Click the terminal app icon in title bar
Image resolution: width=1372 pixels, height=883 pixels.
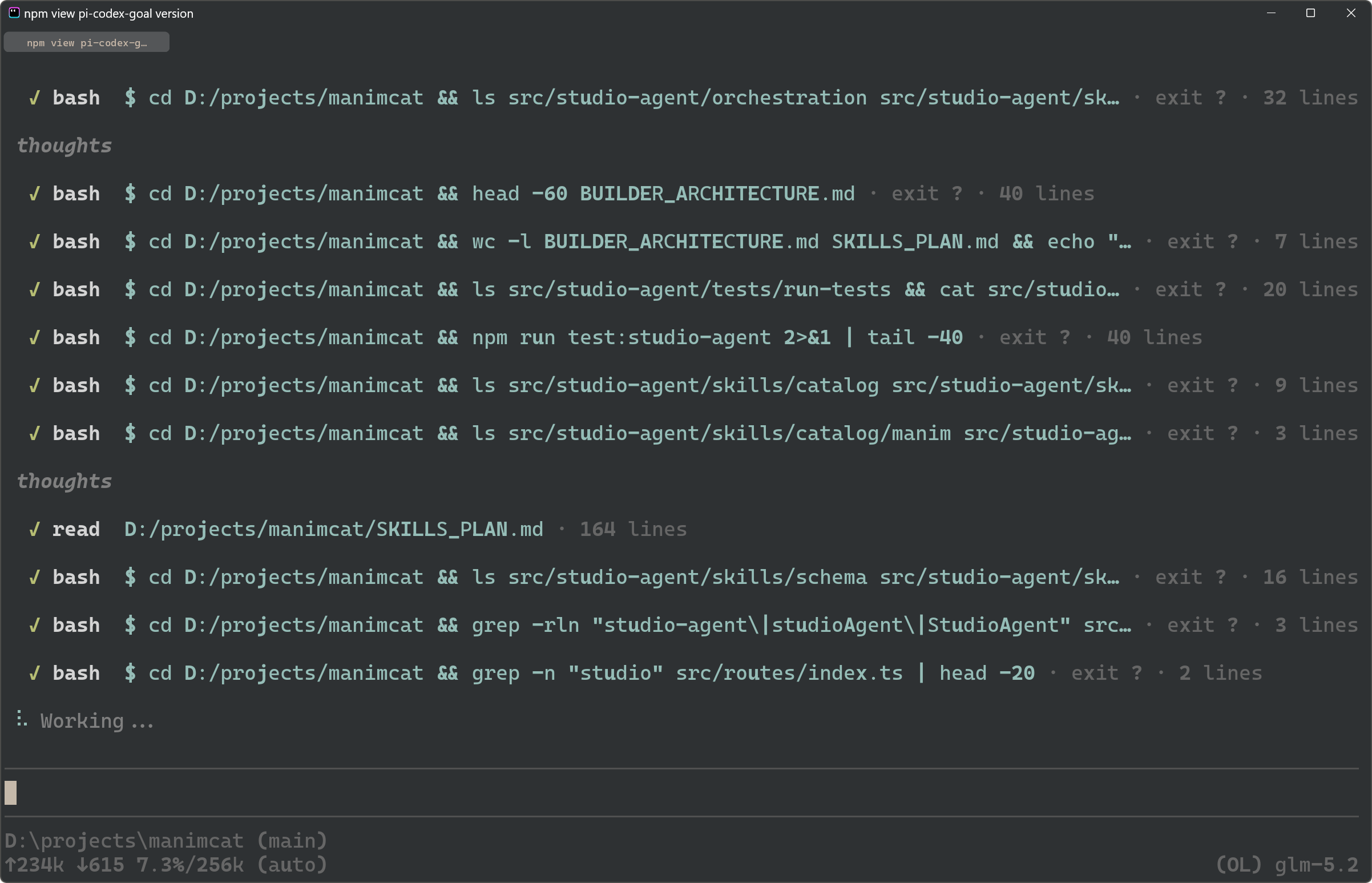pyautogui.click(x=14, y=13)
